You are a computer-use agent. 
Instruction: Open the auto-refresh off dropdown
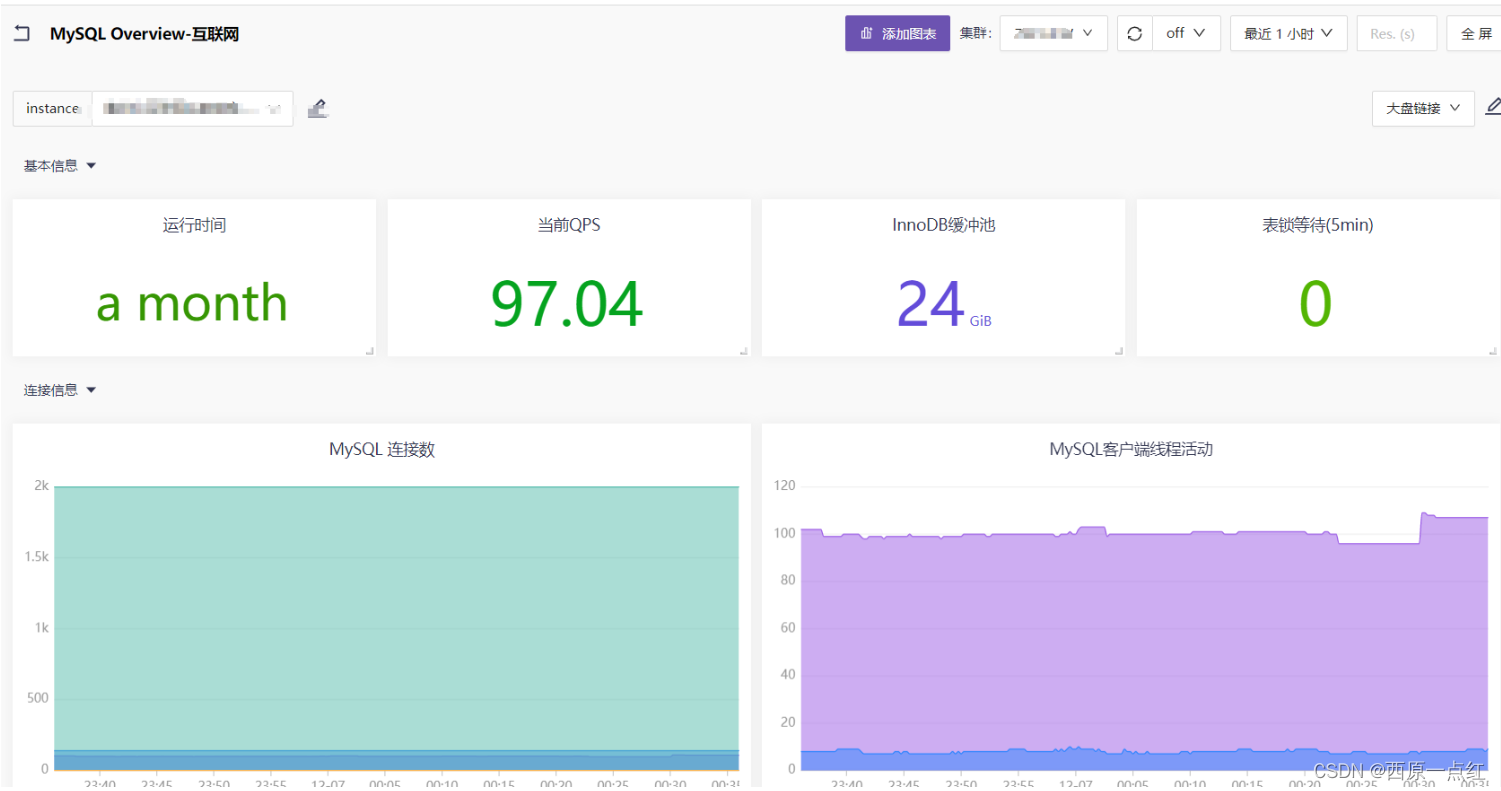click(x=1186, y=33)
